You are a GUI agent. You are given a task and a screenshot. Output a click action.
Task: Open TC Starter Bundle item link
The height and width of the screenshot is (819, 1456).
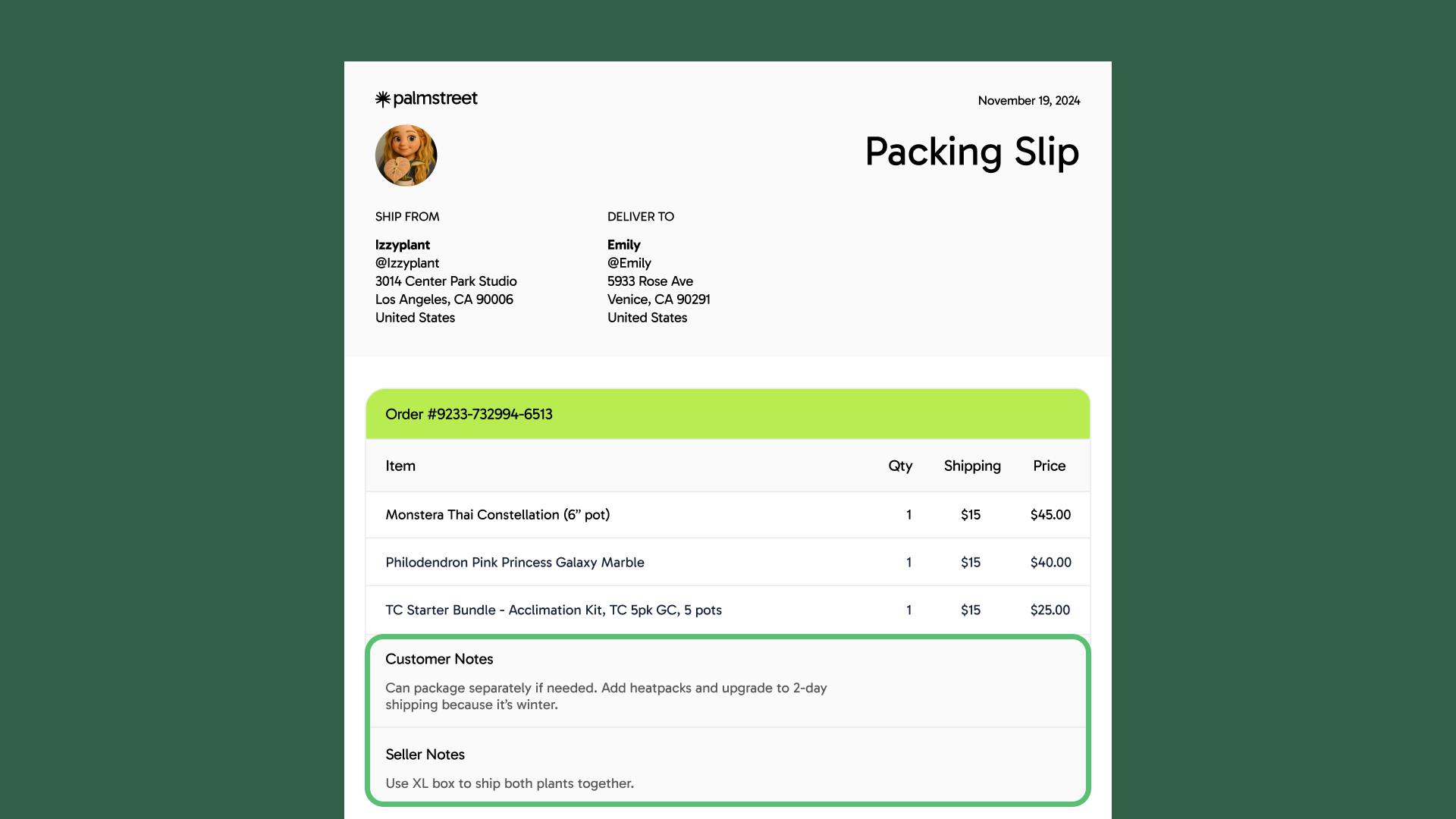554,610
